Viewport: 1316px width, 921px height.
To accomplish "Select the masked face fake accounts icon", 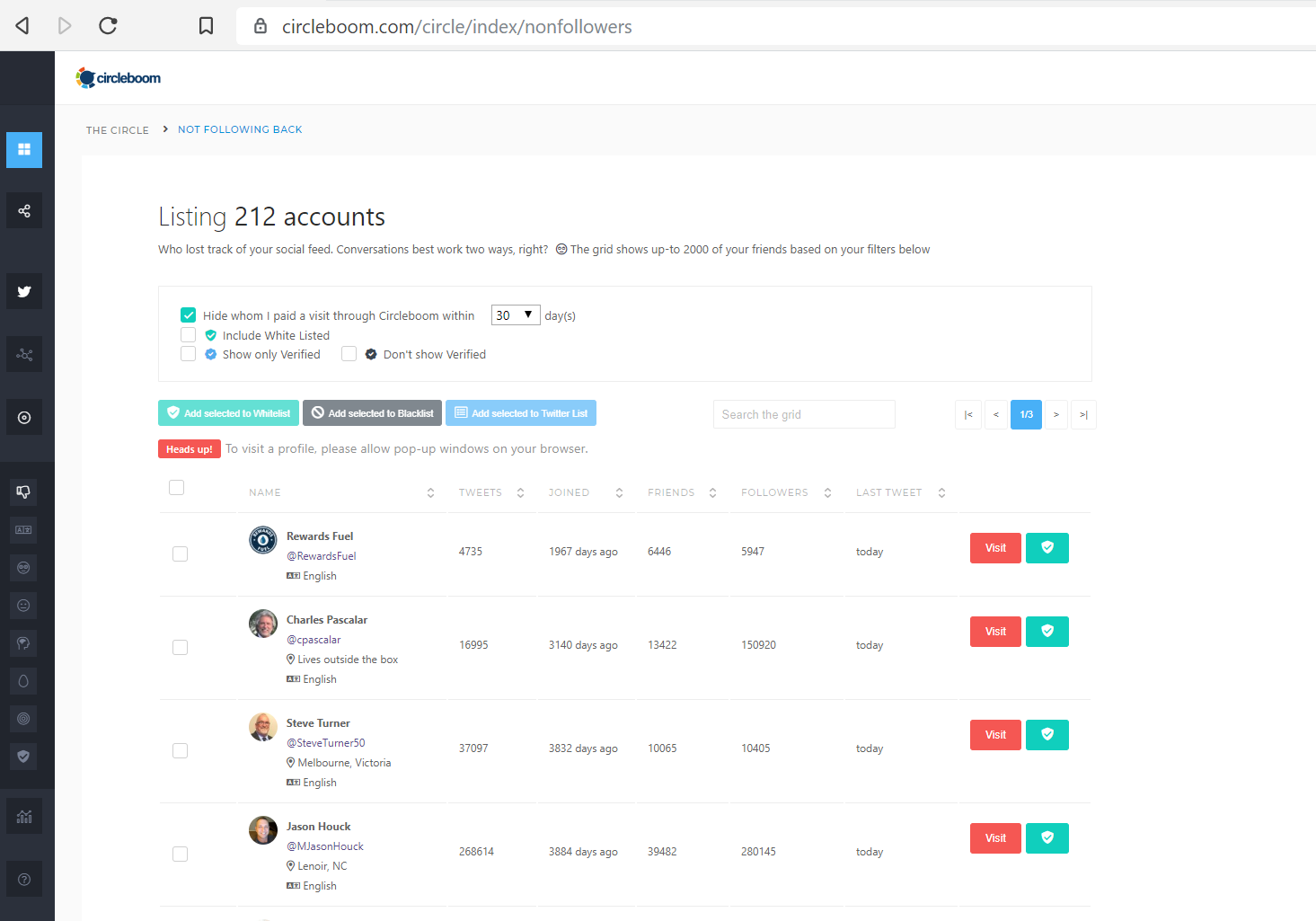I will [x=23, y=568].
